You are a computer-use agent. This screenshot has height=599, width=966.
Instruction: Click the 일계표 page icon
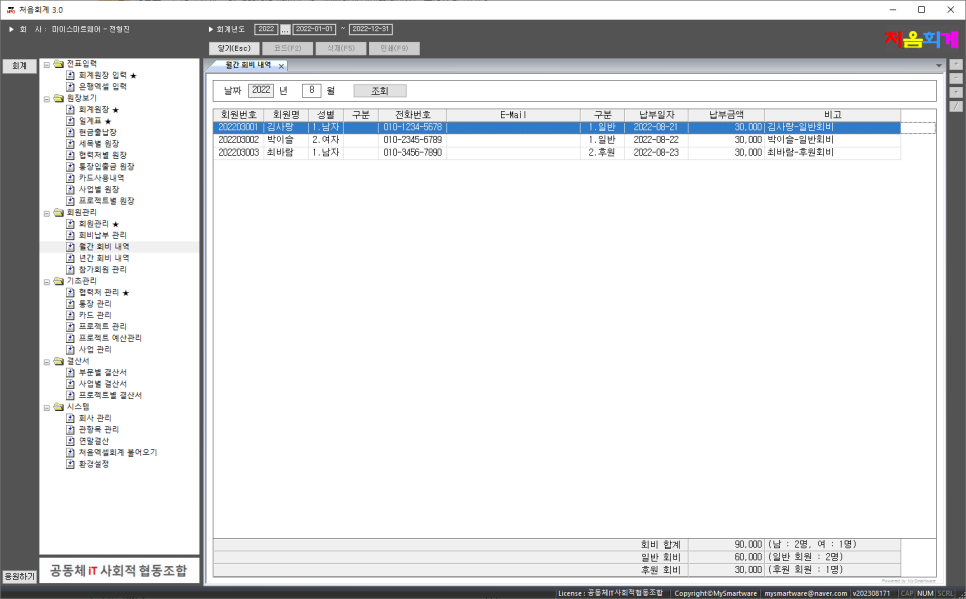(x=70, y=121)
